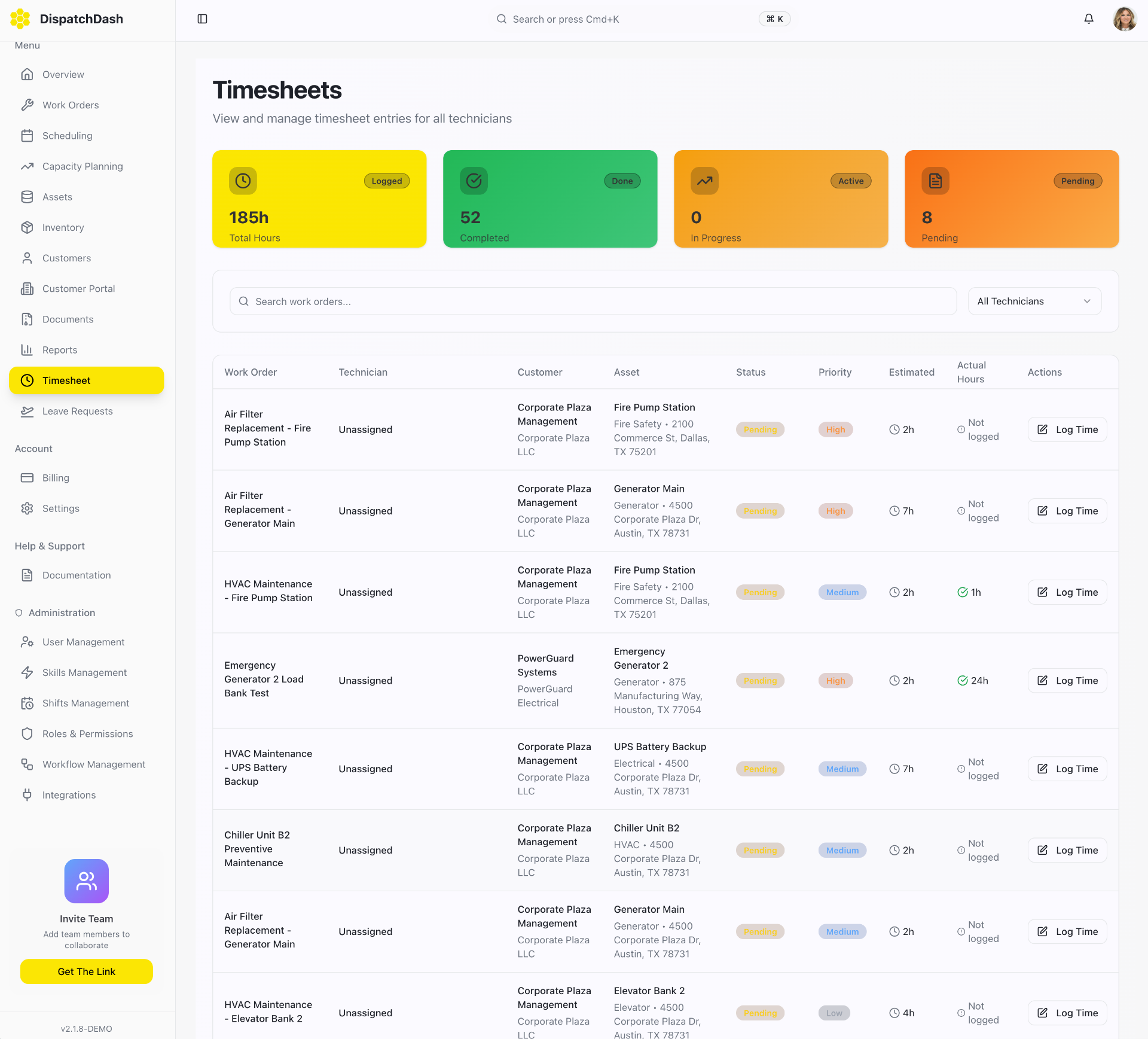Click the Invite Team people icon
Screen dimensions: 1148x1039
[87, 881]
